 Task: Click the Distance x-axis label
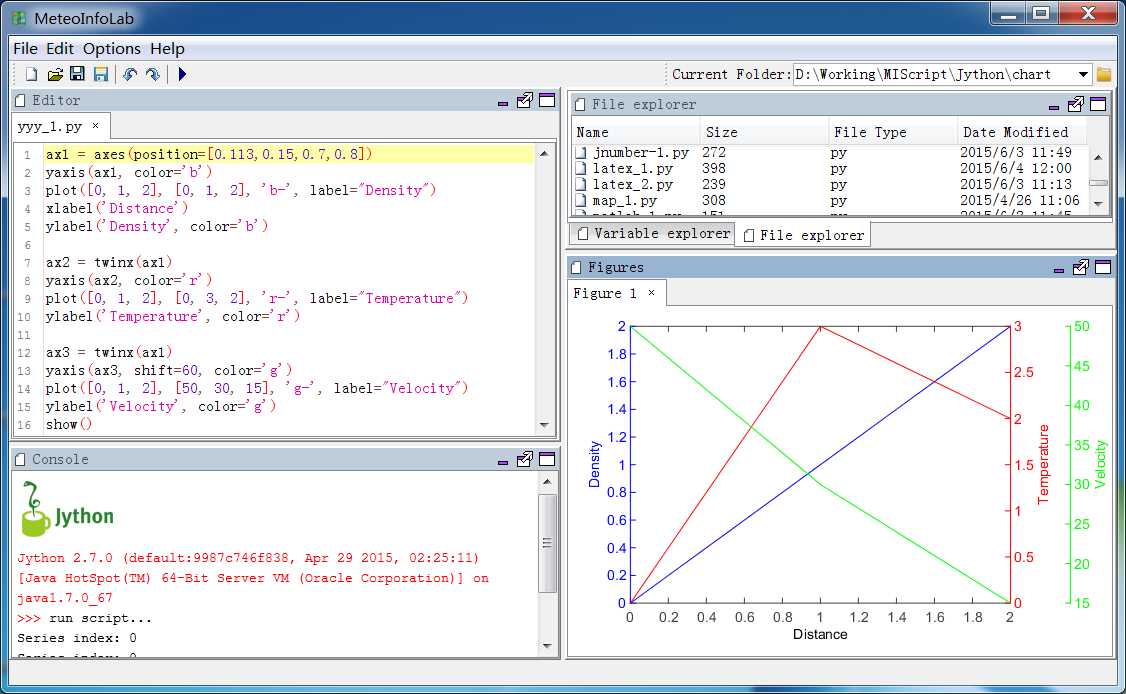(820, 634)
